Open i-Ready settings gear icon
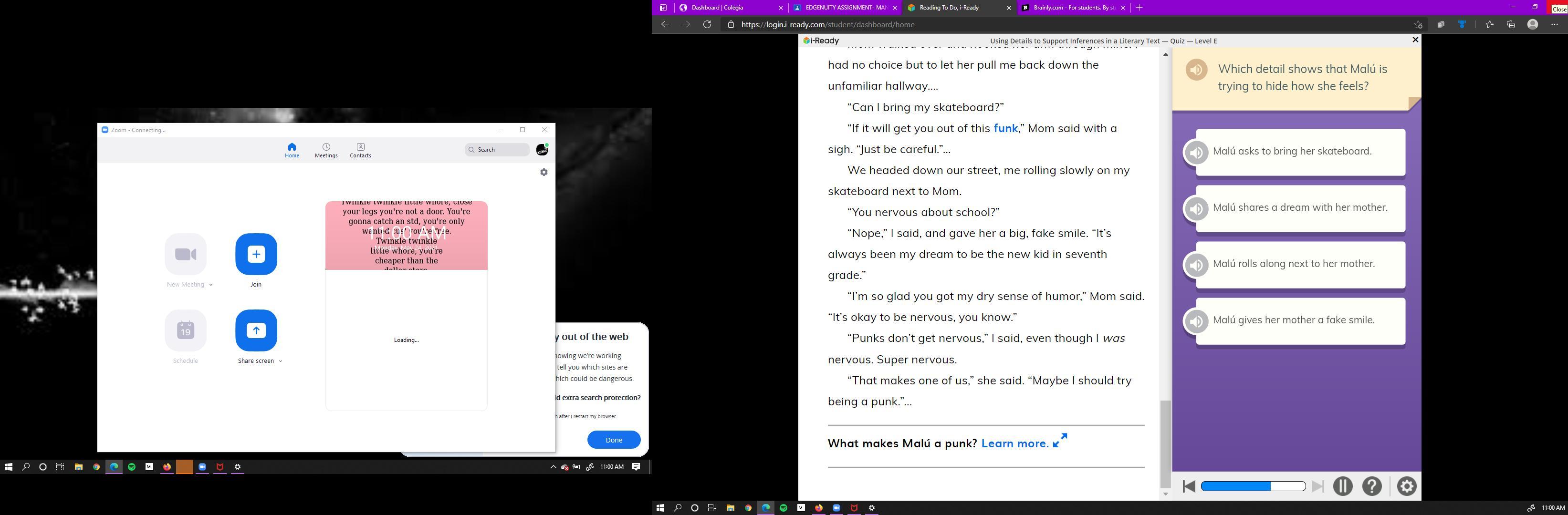This screenshot has height=515, width=1568. click(x=1407, y=486)
